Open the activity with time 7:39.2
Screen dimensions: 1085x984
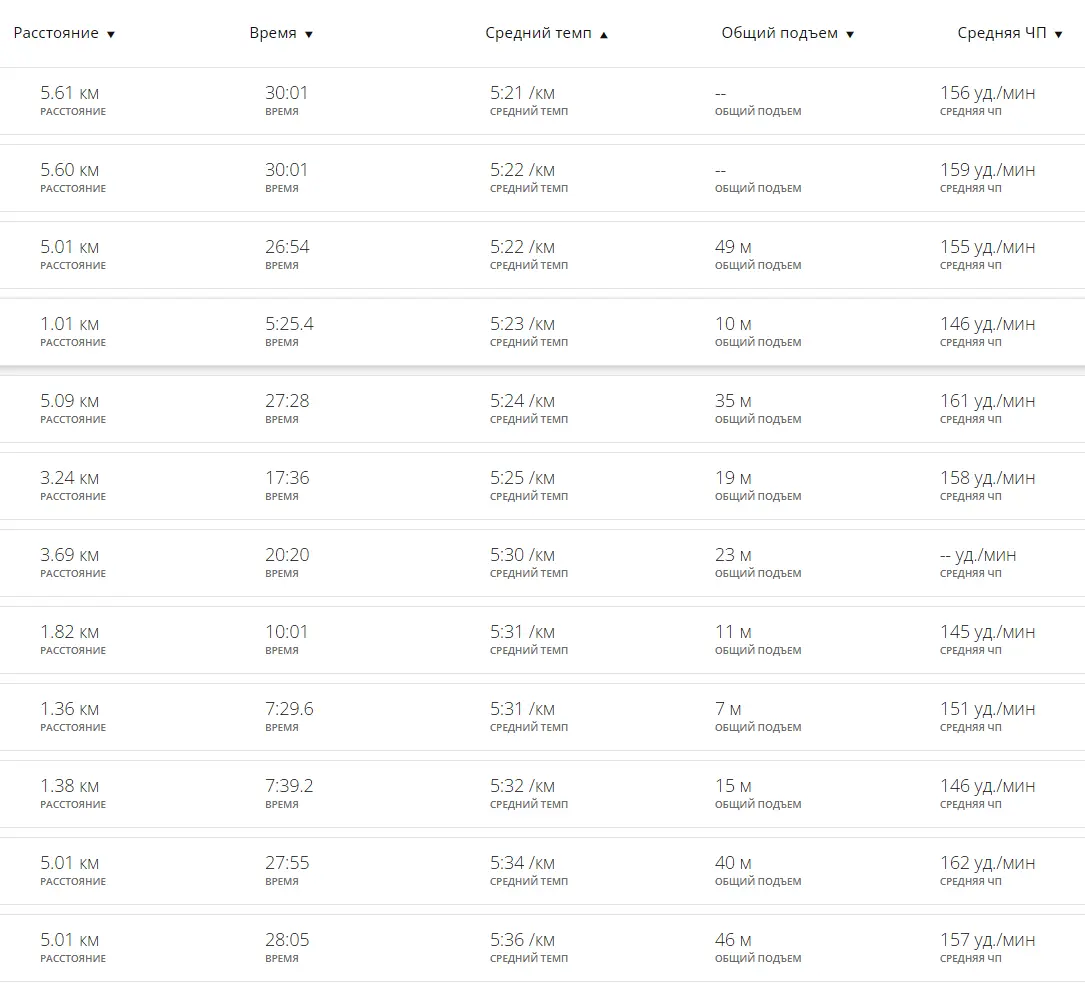542,794
